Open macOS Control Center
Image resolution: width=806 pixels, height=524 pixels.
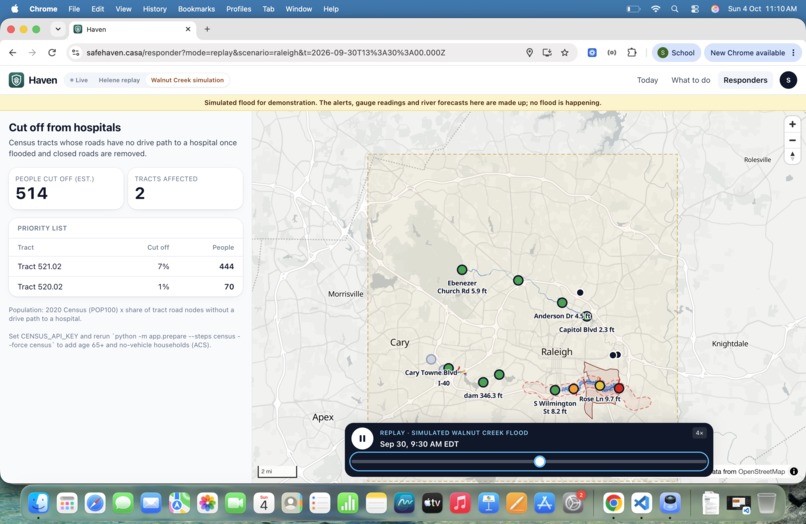point(694,9)
